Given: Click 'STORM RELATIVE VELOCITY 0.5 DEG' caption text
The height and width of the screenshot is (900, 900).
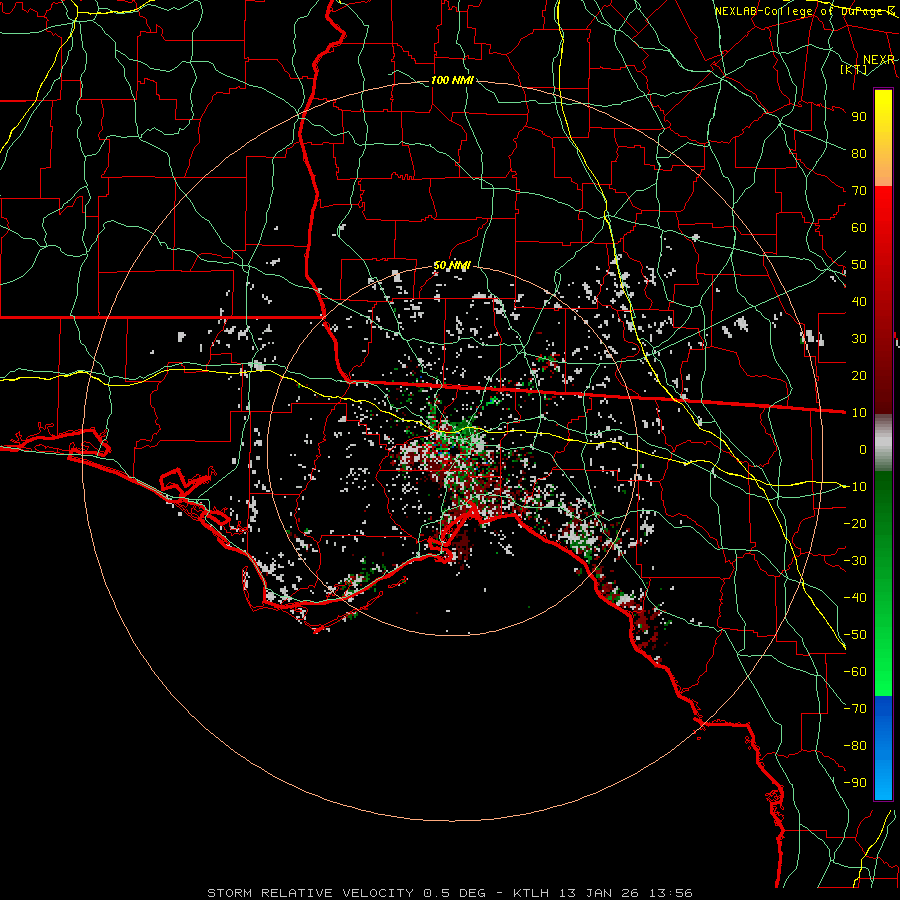Looking at the screenshot, I should pyautogui.click(x=346, y=893).
